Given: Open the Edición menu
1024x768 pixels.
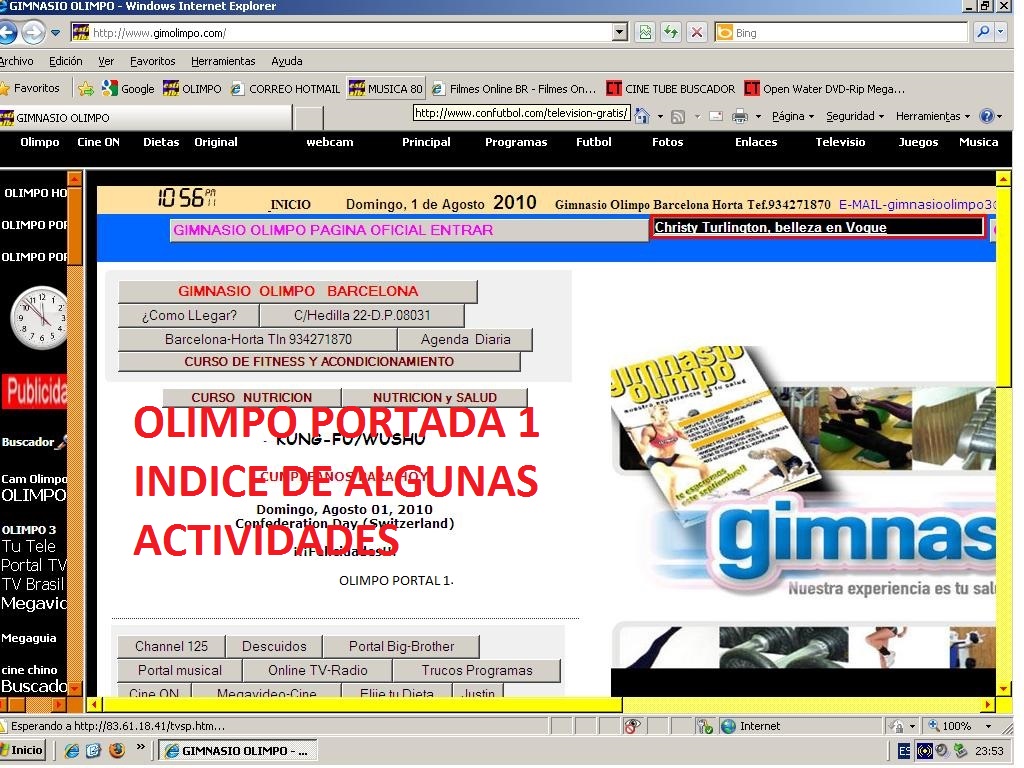Looking at the screenshot, I should pyautogui.click(x=66, y=61).
